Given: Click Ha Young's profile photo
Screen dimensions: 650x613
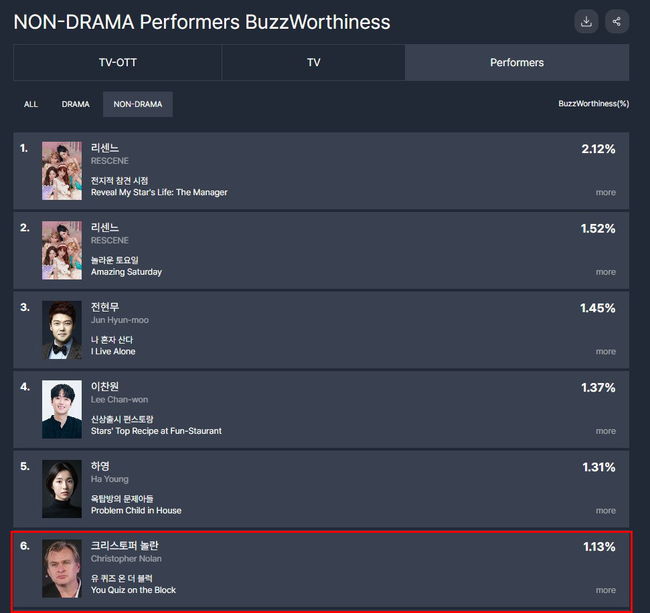Looking at the screenshot, I should coord(62,489).
